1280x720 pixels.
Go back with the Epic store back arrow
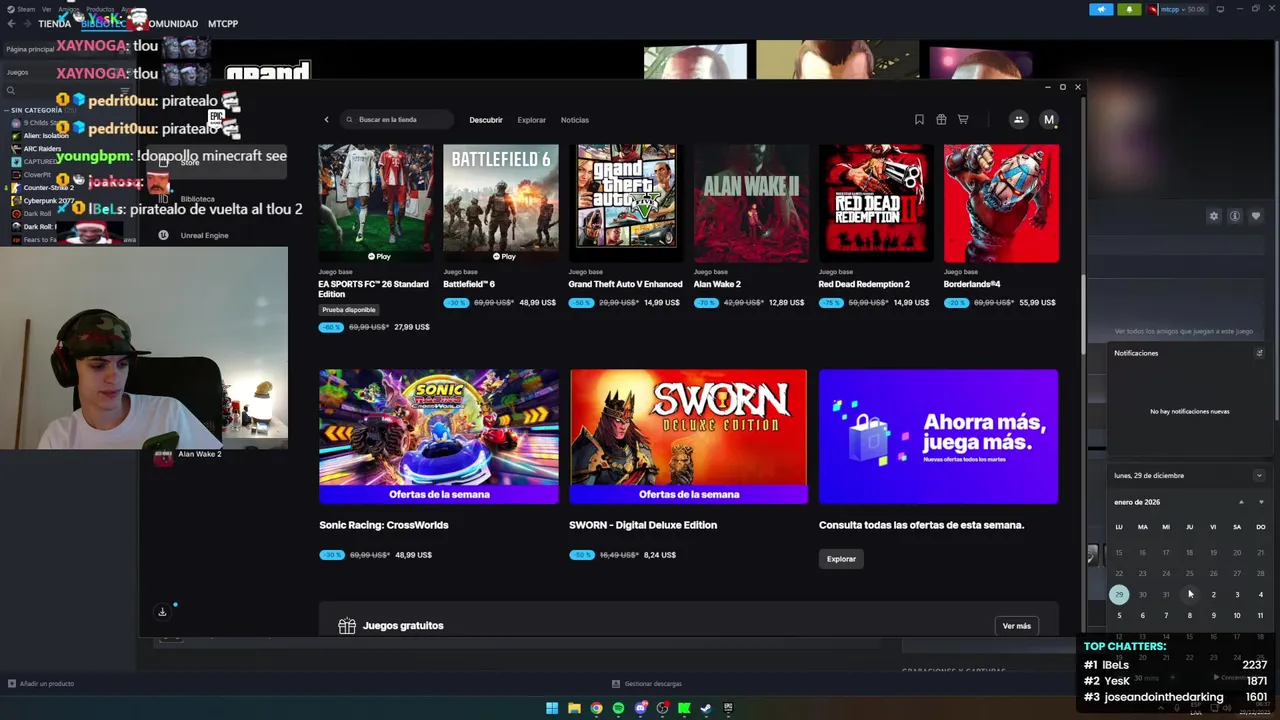(326, 120)
